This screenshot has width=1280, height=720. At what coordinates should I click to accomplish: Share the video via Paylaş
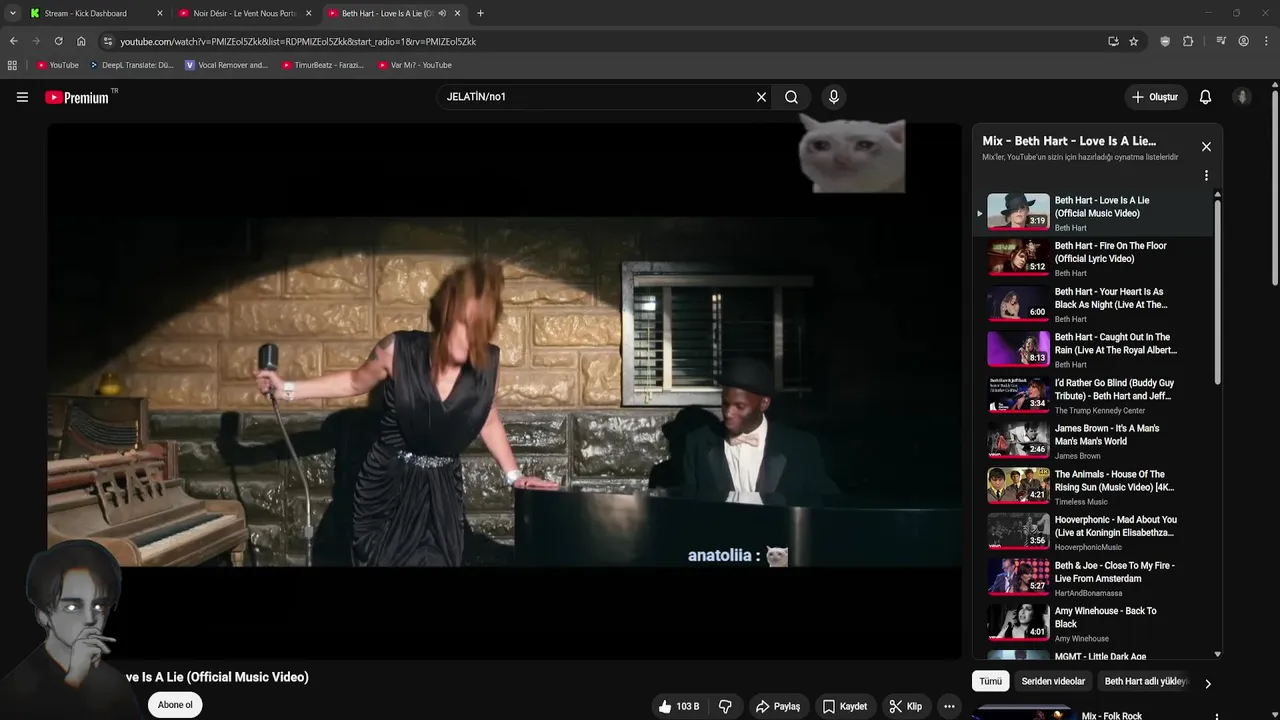[x=777, y=706]
